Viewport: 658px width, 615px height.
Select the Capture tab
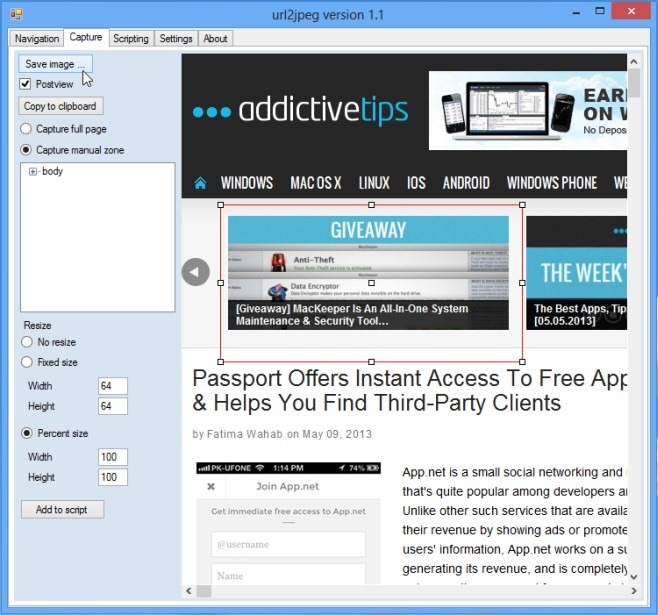(86, 37)
